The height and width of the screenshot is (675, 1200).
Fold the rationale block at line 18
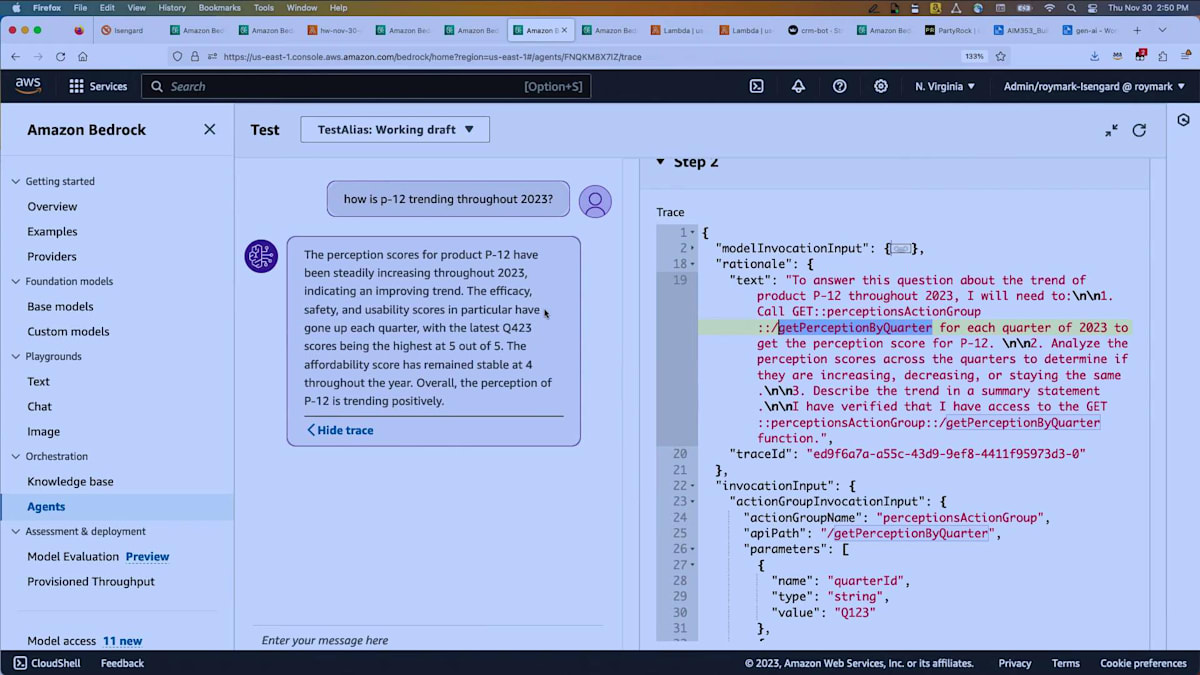(693, 264)
